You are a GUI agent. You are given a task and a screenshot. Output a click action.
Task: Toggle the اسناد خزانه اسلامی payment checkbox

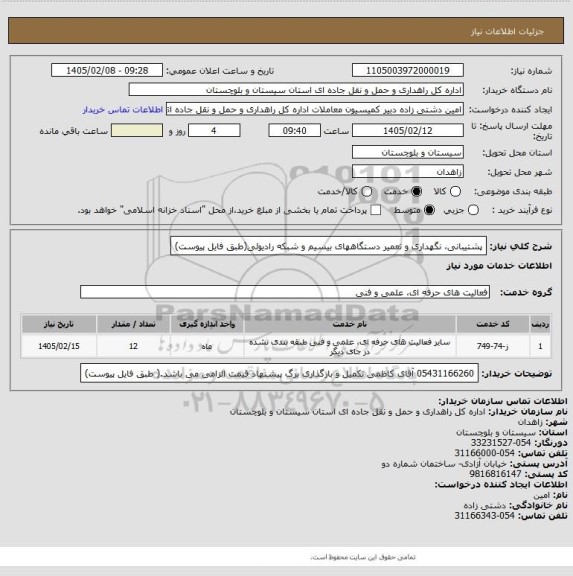pos(375,210)
